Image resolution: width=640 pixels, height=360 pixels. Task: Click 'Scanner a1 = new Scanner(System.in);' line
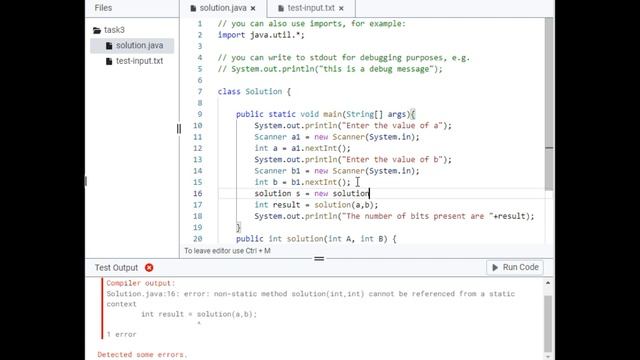pos(337,137)
